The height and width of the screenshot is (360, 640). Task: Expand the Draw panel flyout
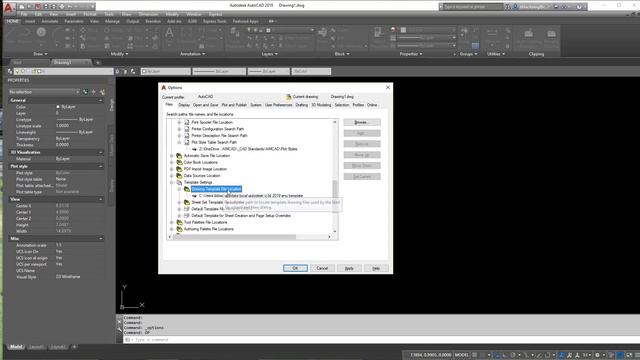tap(40, 54)
